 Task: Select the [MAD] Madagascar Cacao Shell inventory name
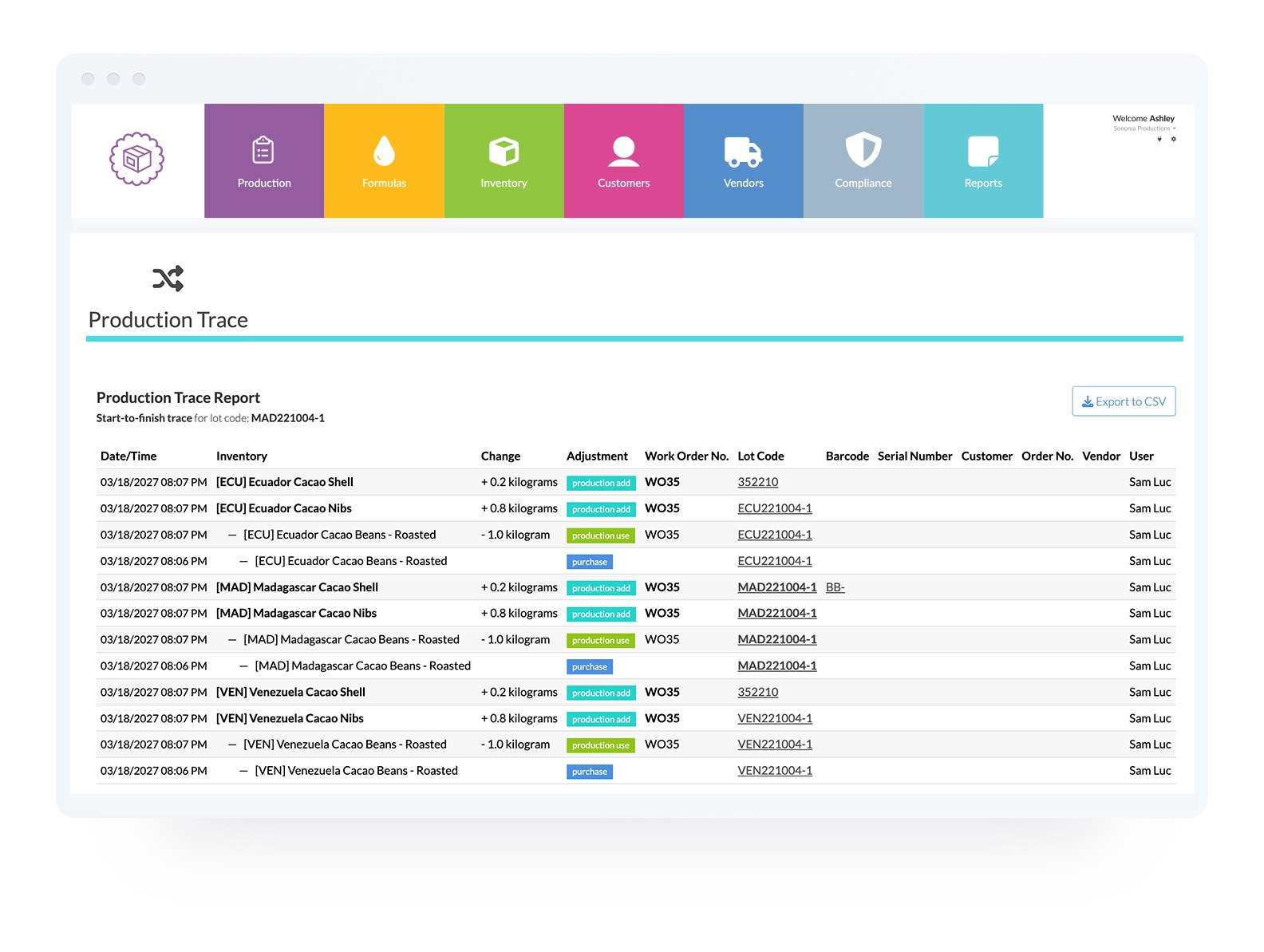297,587
